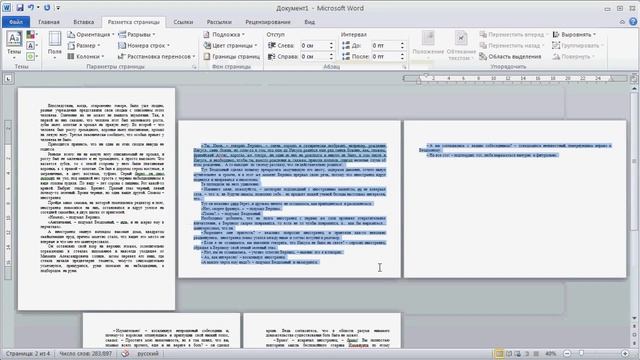Switch to the Вид tab

[309, 22]
